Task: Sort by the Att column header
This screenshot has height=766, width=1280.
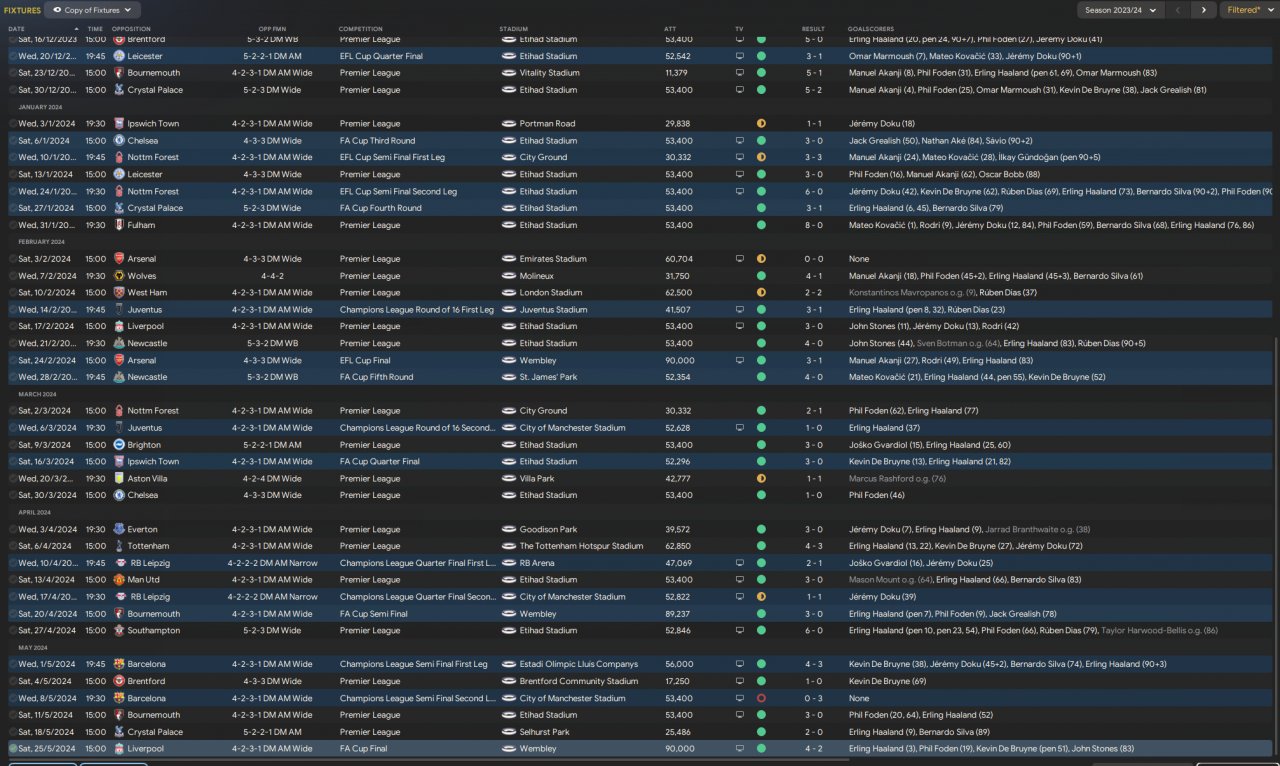Action: tap(670, 29)
